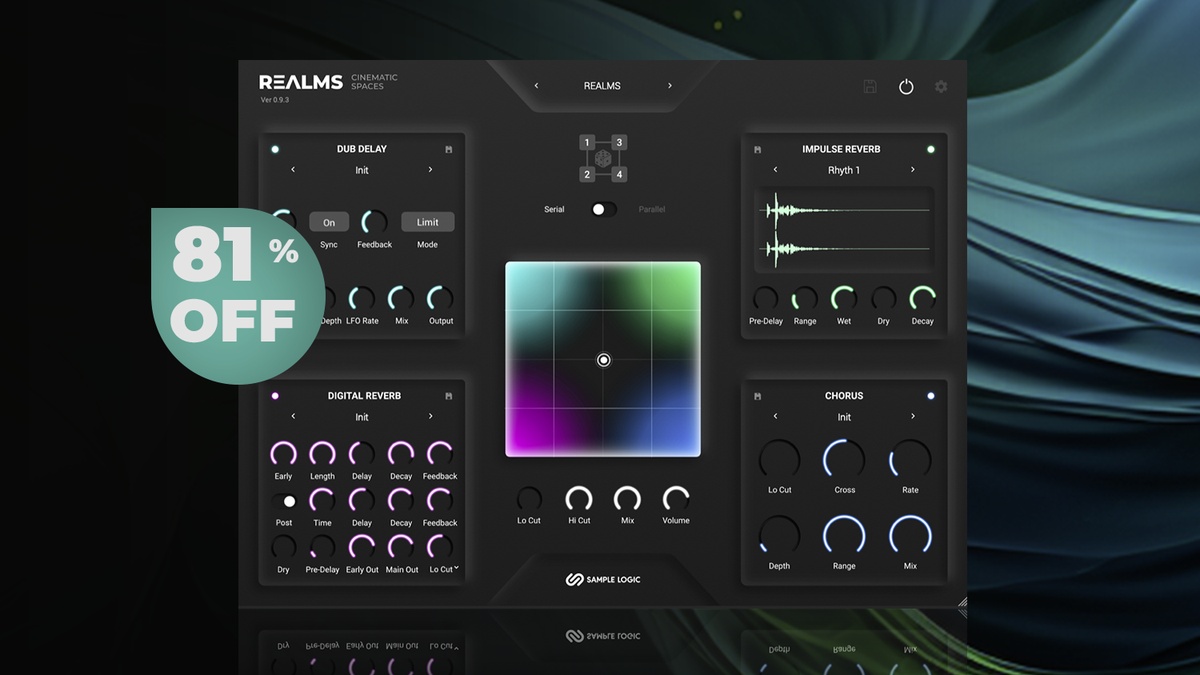Click the window resize grip corner
Image resolution: width=1200 pixels, height=675 pixels.
click(962, 602)
